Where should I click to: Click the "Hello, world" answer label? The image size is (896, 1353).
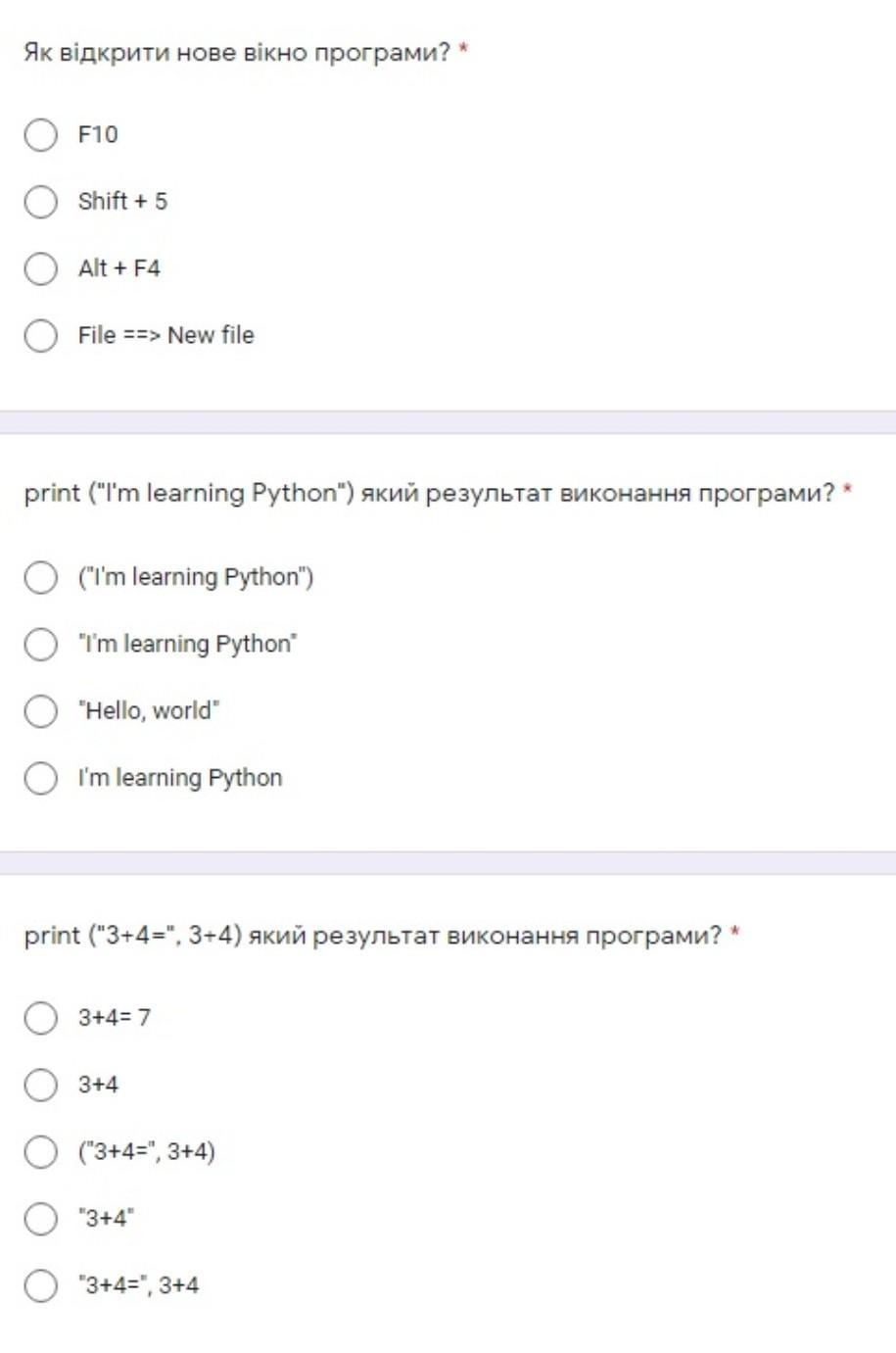[149, 710]
